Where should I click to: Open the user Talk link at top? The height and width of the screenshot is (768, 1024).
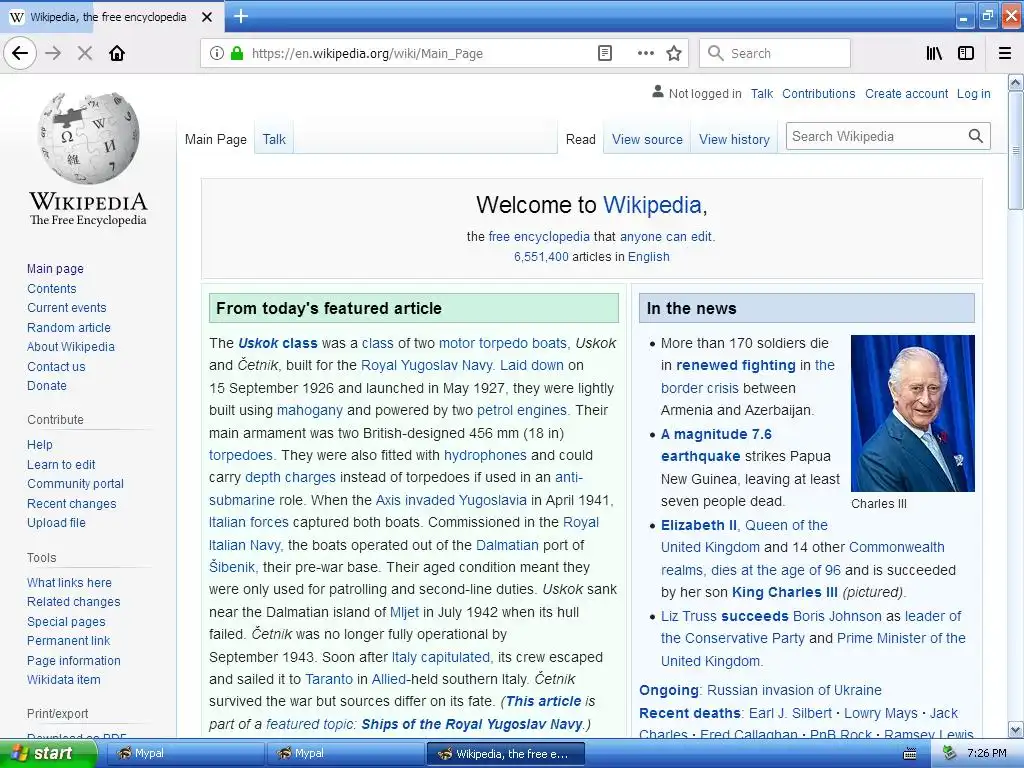761,93
